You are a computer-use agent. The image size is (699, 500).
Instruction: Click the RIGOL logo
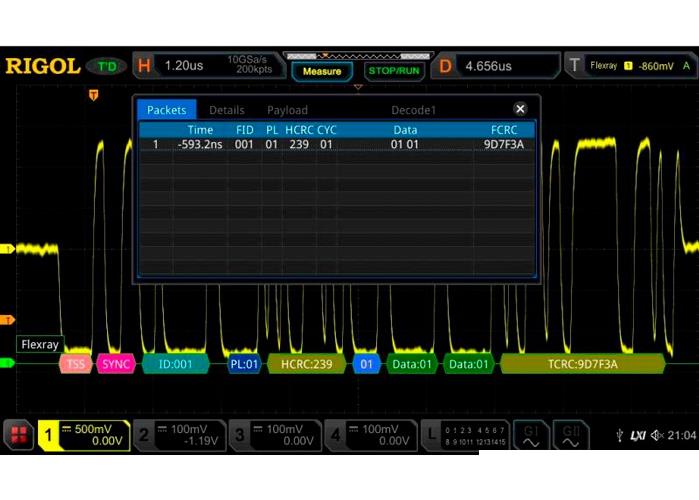(42, 66)
